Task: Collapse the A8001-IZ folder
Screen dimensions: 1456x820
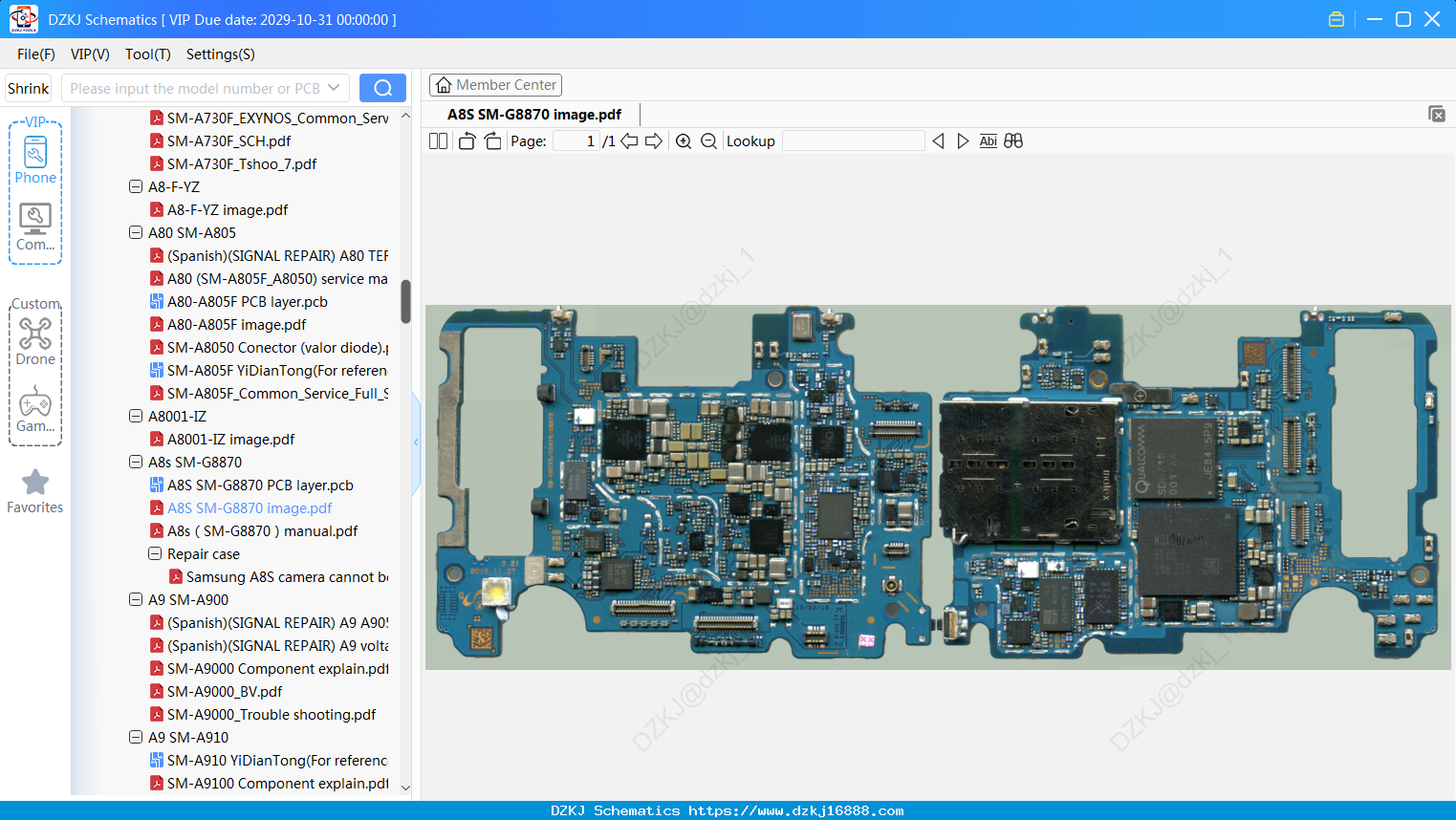Action: 136,417
